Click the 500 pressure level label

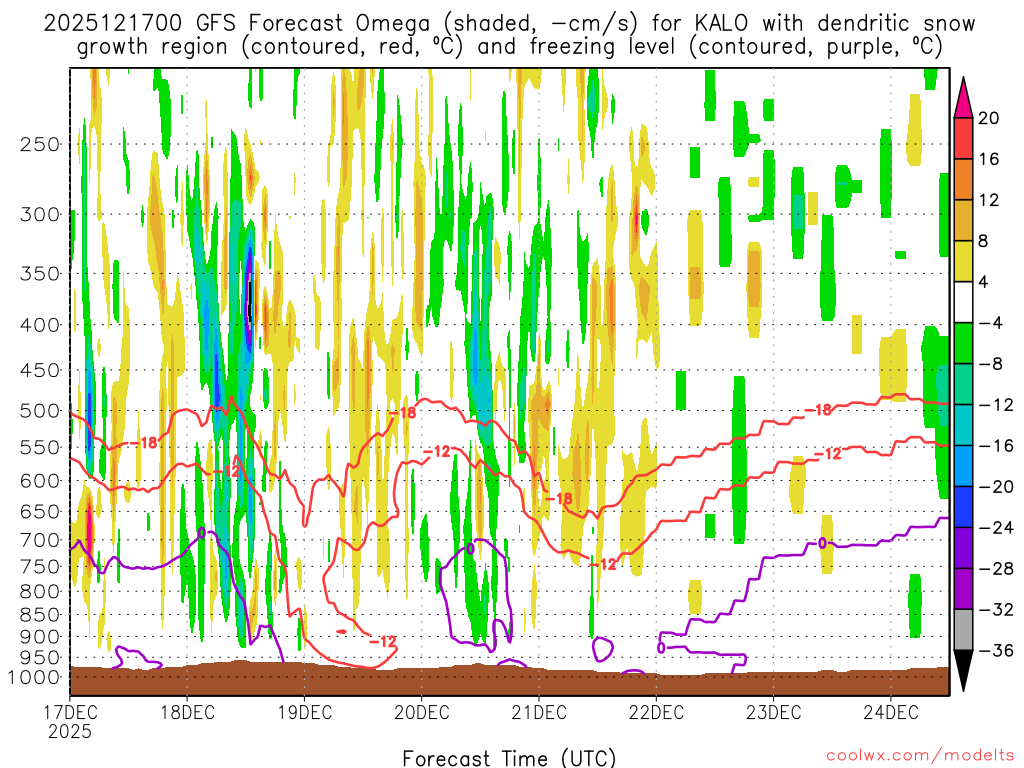tap(40, 411)
